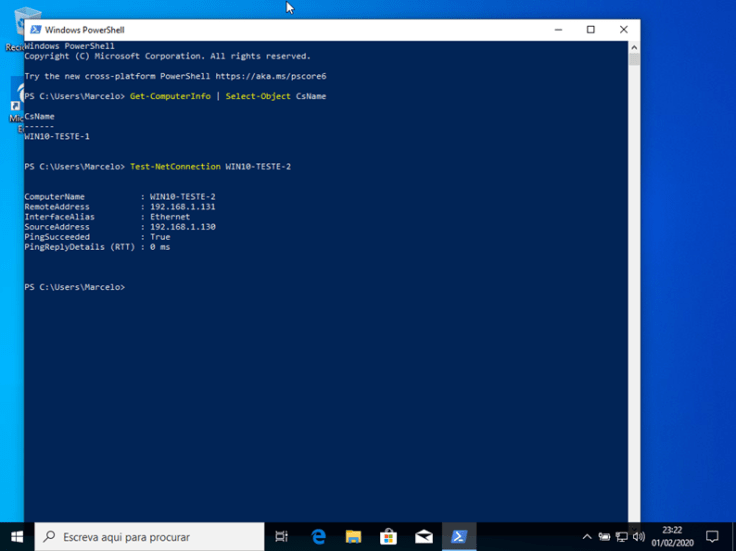Click the scrollbar up arrow
The height and width of the screenshot is (551, 736).
pyautogui.click(x=634, y=47)
